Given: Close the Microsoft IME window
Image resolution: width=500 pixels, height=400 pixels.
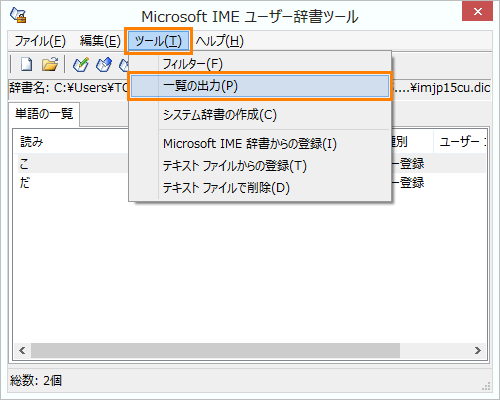Looking at the screenshot, I should (x=477, y=12).
